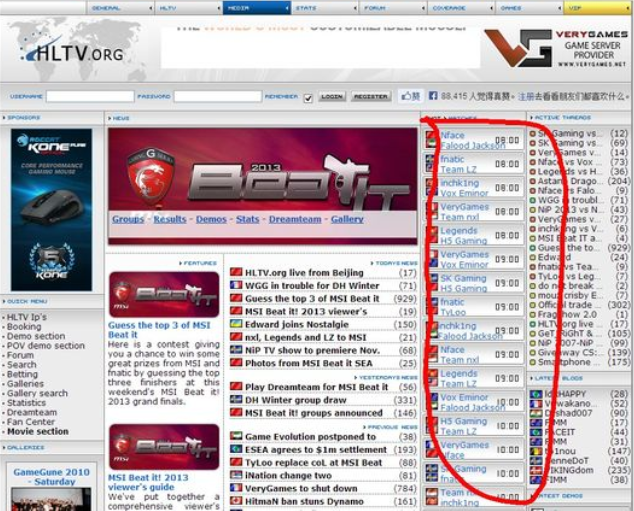The image size is (634, 511).
Task: Open the MSI Beat IT Results link
Action: point(170,219)
